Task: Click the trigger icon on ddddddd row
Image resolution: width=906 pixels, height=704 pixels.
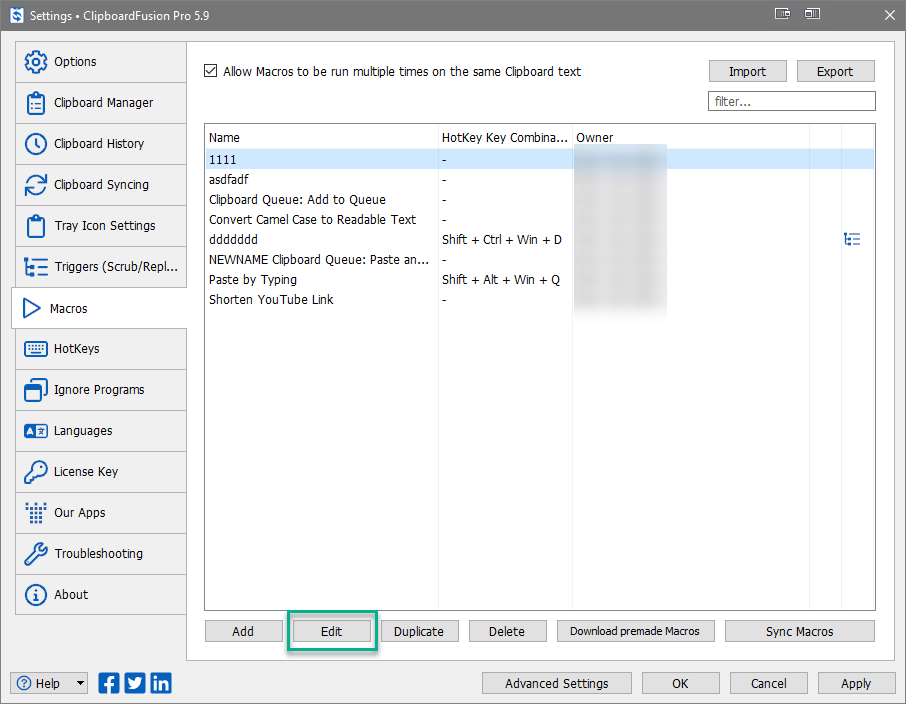Action: (852, 239)
